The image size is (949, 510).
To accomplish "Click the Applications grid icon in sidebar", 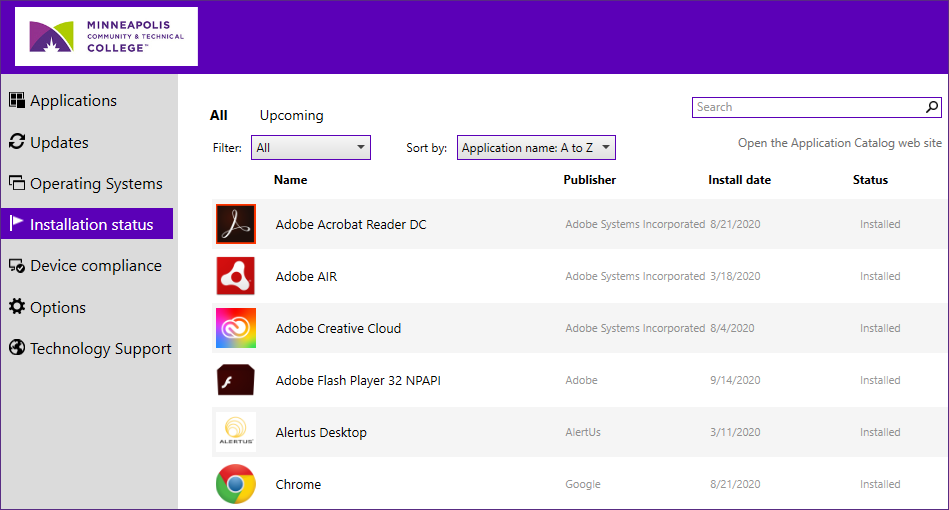I will coord(17,100).
